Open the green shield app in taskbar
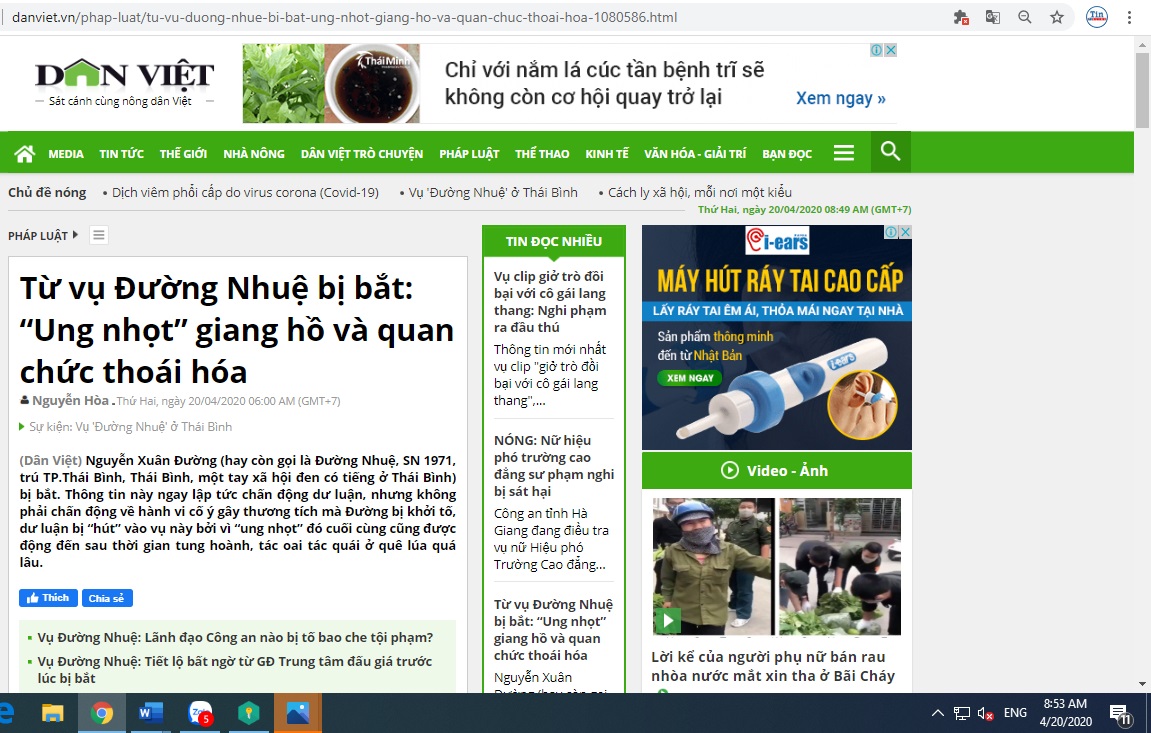Screen dimensions: 1151x733 tap(249, 712)
